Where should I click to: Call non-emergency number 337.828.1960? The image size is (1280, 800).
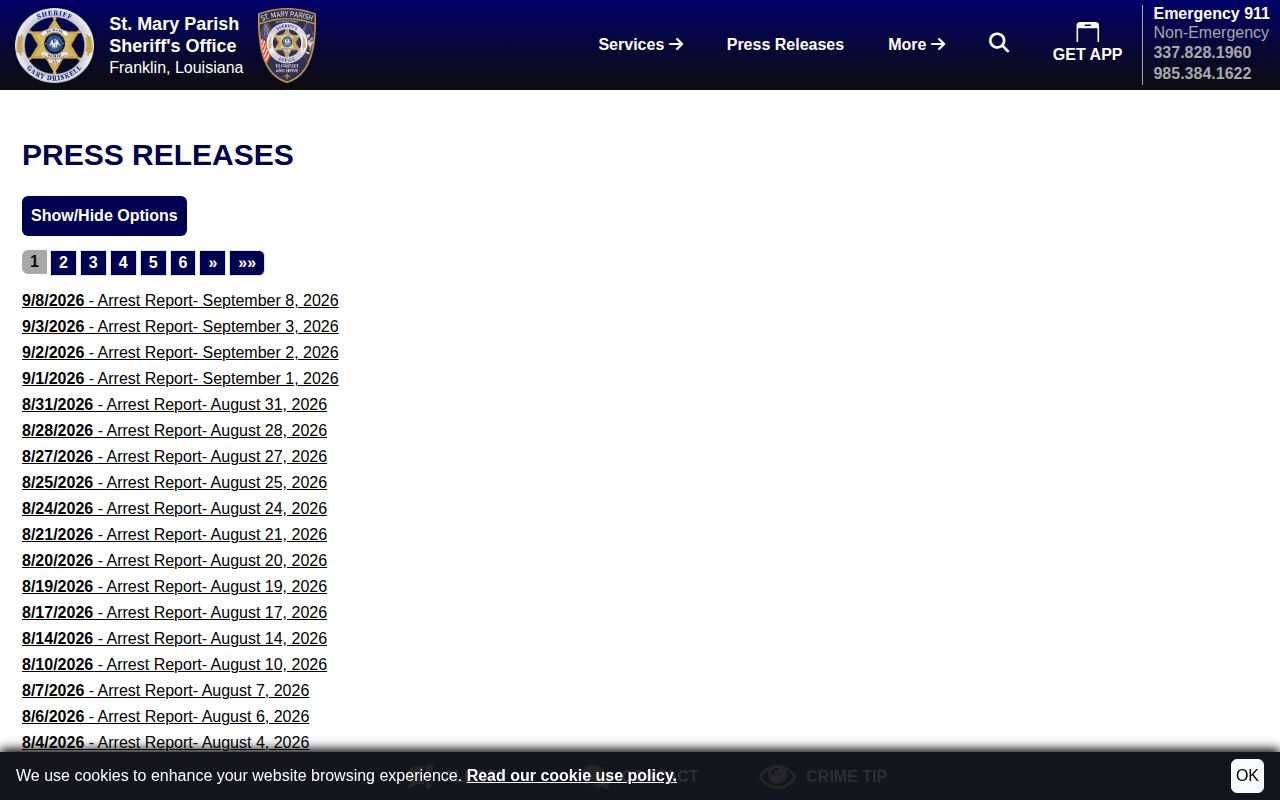(1202, 53)
